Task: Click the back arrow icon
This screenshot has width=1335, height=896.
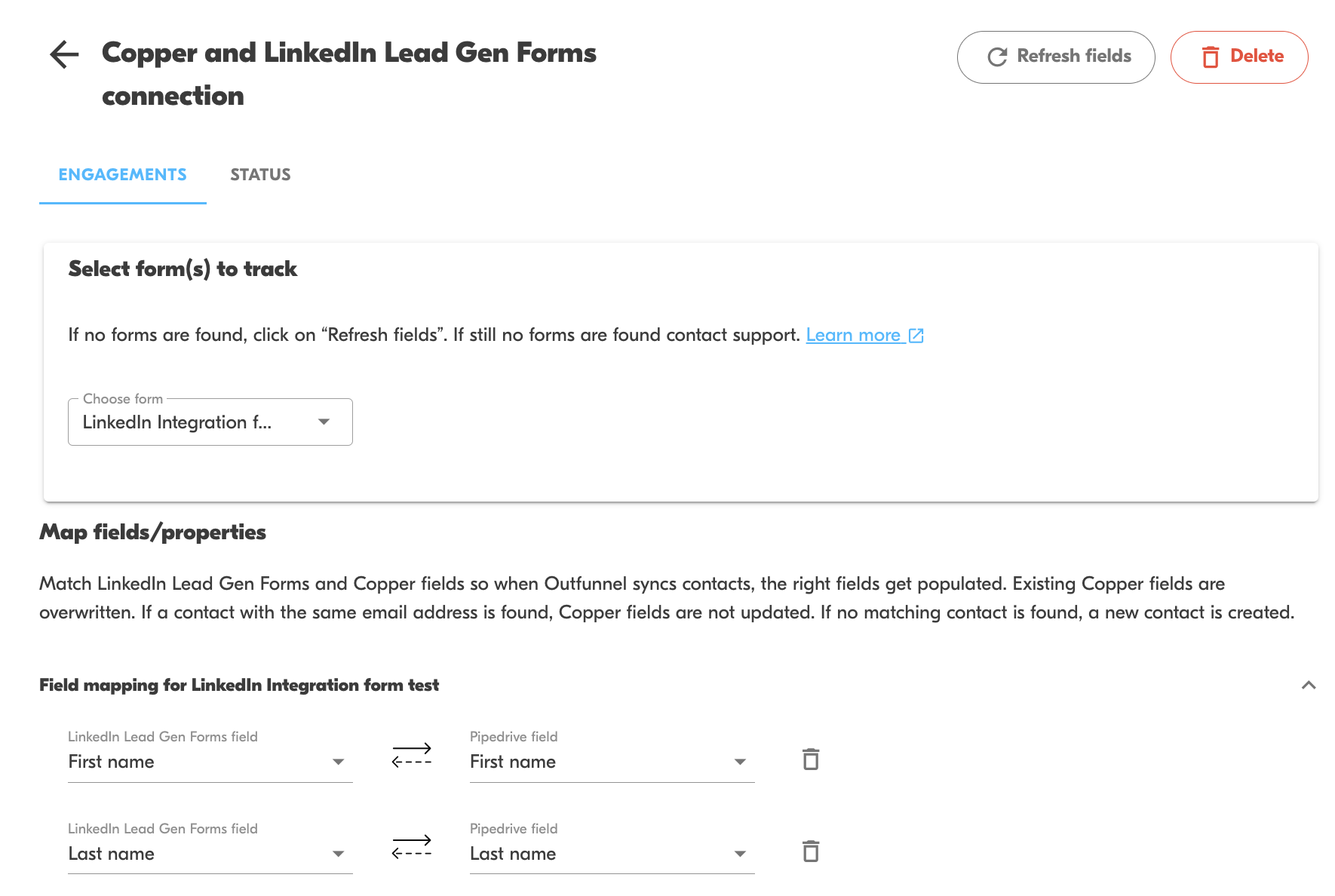Action: pyautogui.click(x=64, y=54)
